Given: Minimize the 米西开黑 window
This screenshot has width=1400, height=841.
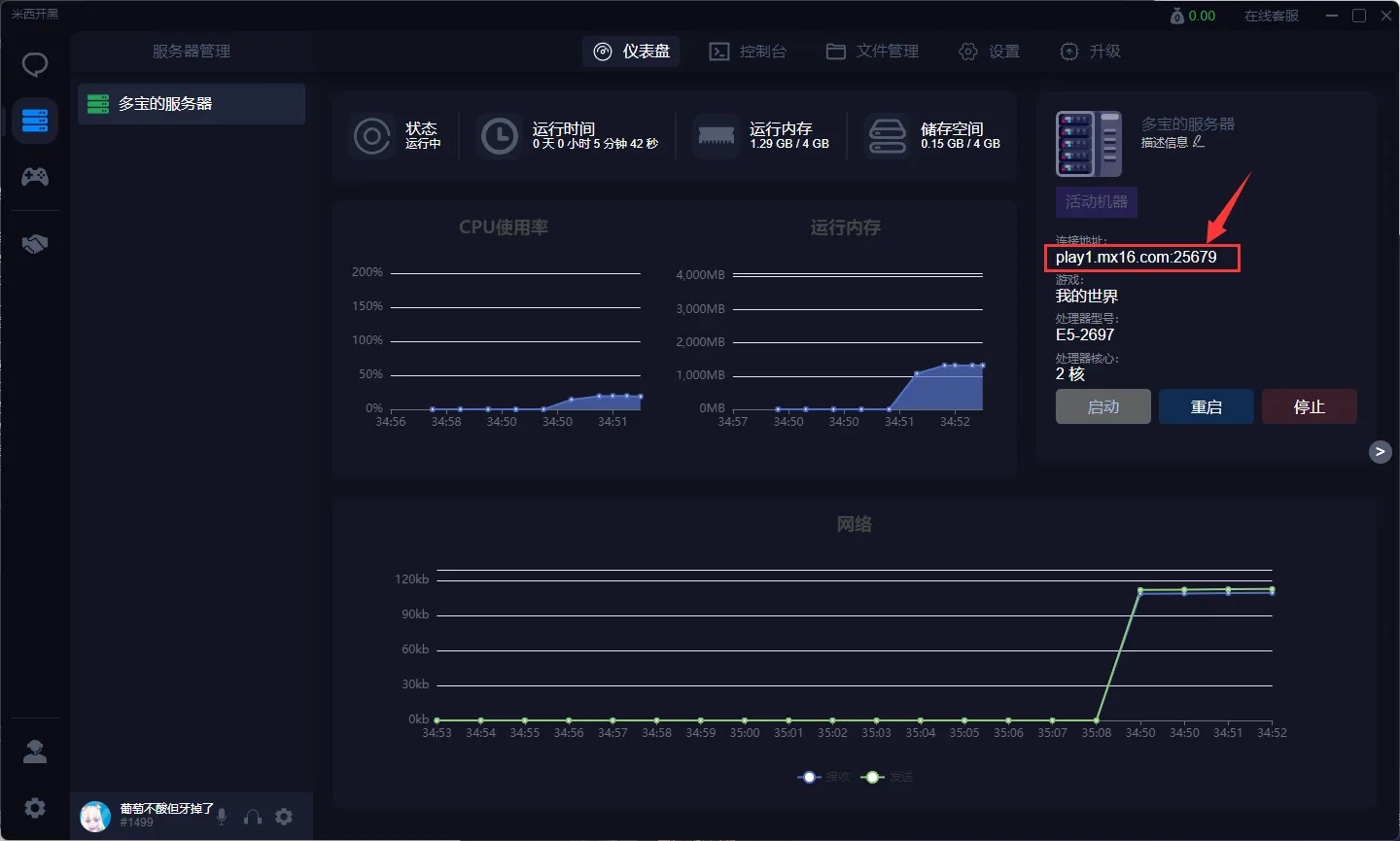Looking at the screenshot, I should click(1332, 16).
